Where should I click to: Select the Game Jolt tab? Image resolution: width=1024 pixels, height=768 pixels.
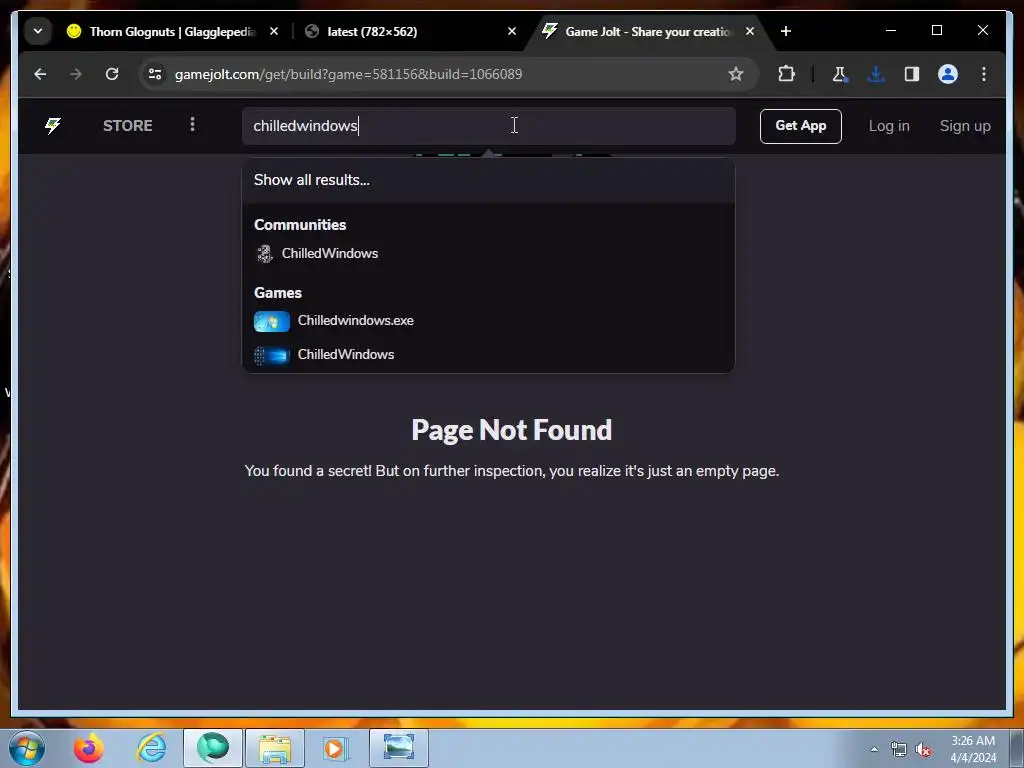(648, 31)
